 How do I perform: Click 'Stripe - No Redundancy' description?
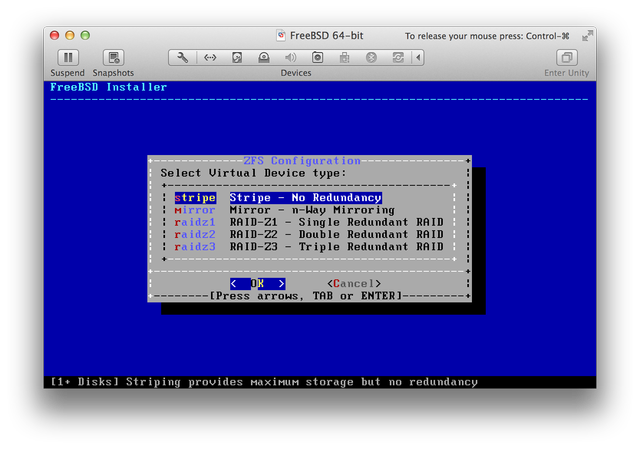pos(305,198)
